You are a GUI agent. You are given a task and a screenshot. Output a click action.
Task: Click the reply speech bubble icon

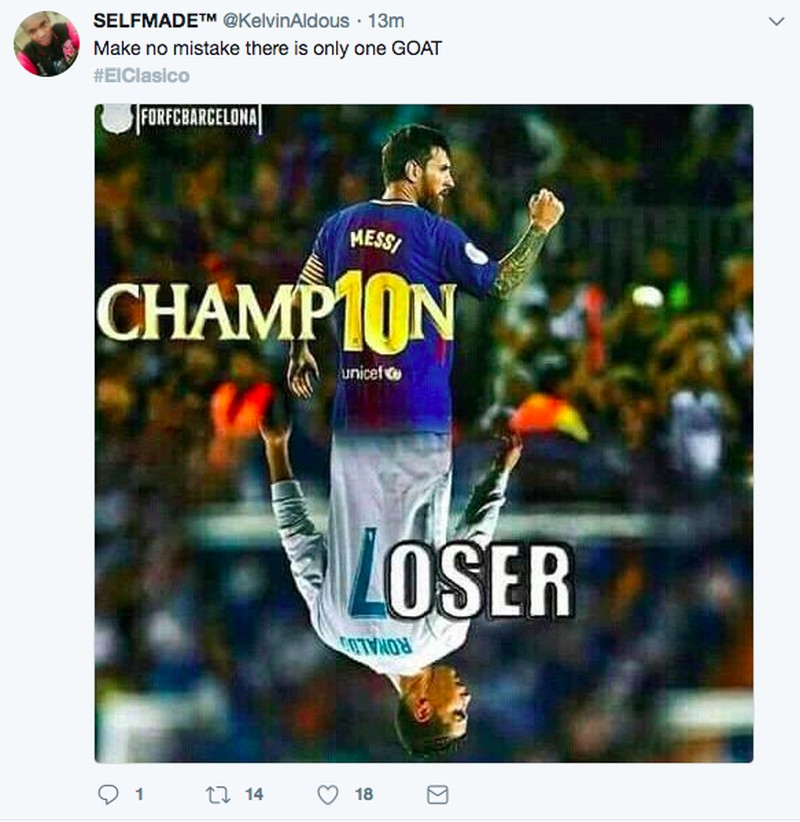[108, 794]
